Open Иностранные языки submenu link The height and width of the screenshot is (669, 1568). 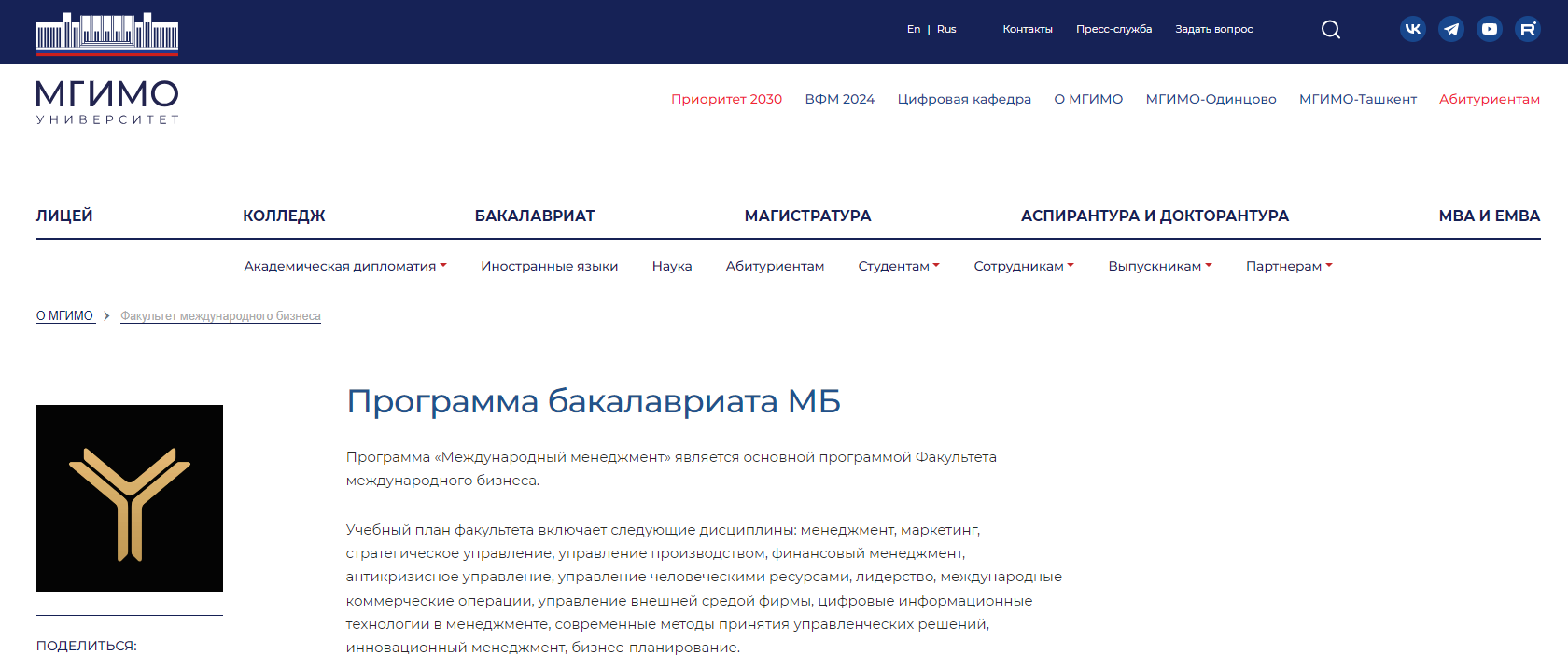pos(550,266)
